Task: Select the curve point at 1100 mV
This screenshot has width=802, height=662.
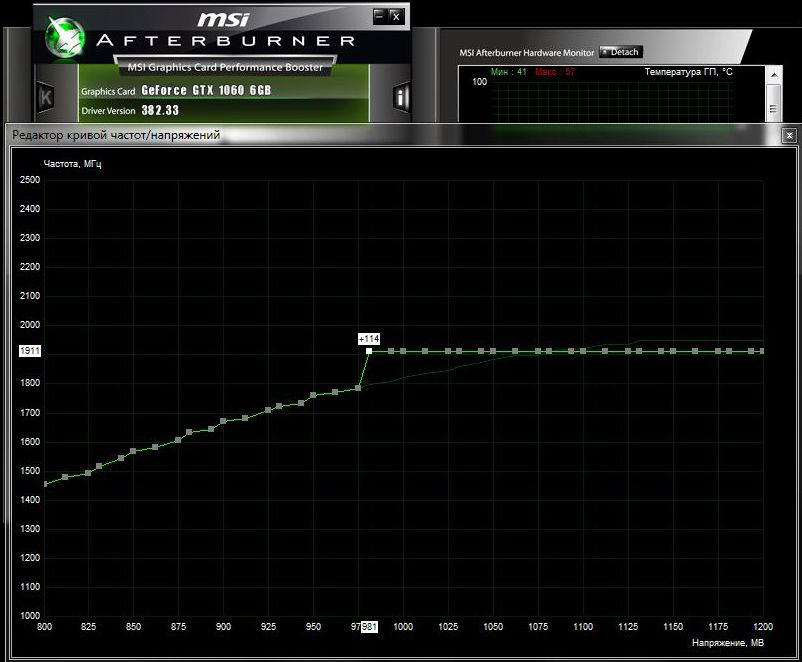Action: [x=583, y=351]
